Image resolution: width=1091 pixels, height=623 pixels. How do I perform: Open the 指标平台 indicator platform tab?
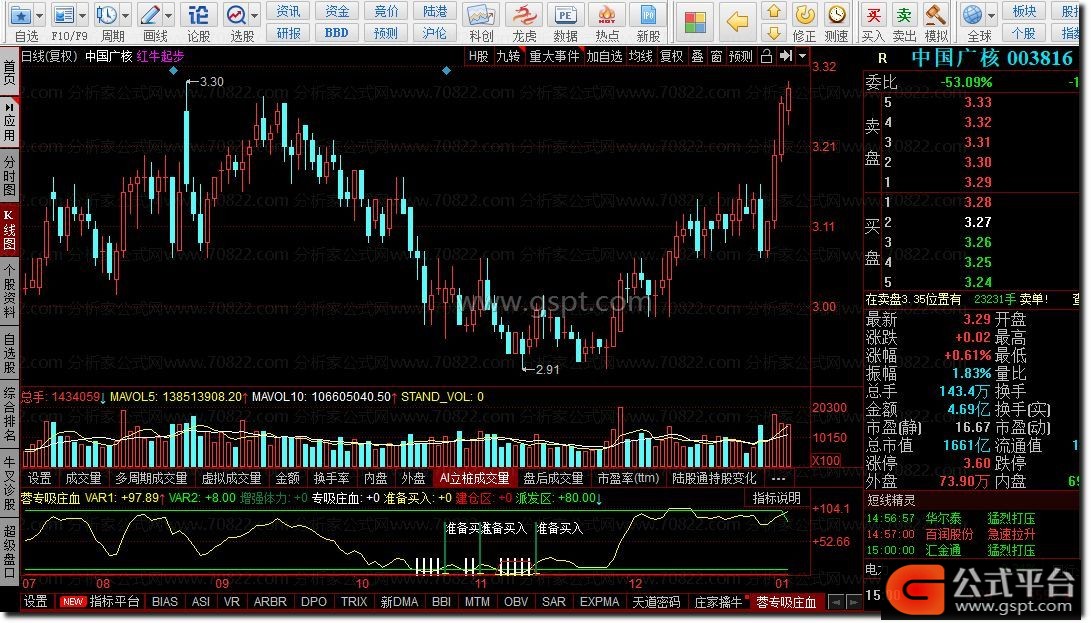pyautogui.click(x=114, y=601)
